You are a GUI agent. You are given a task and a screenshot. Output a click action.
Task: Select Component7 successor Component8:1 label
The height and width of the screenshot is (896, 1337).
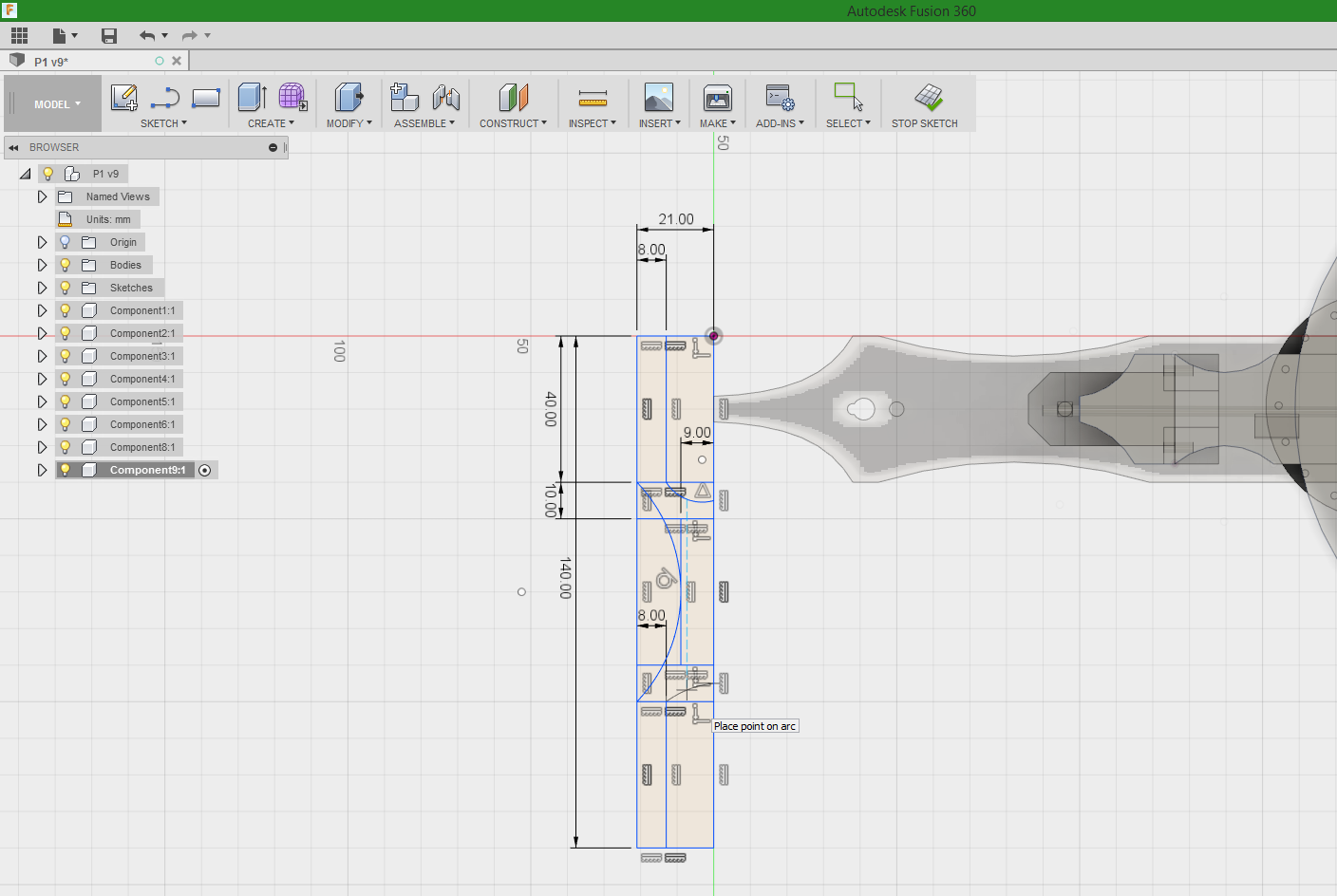click(142, 447)
